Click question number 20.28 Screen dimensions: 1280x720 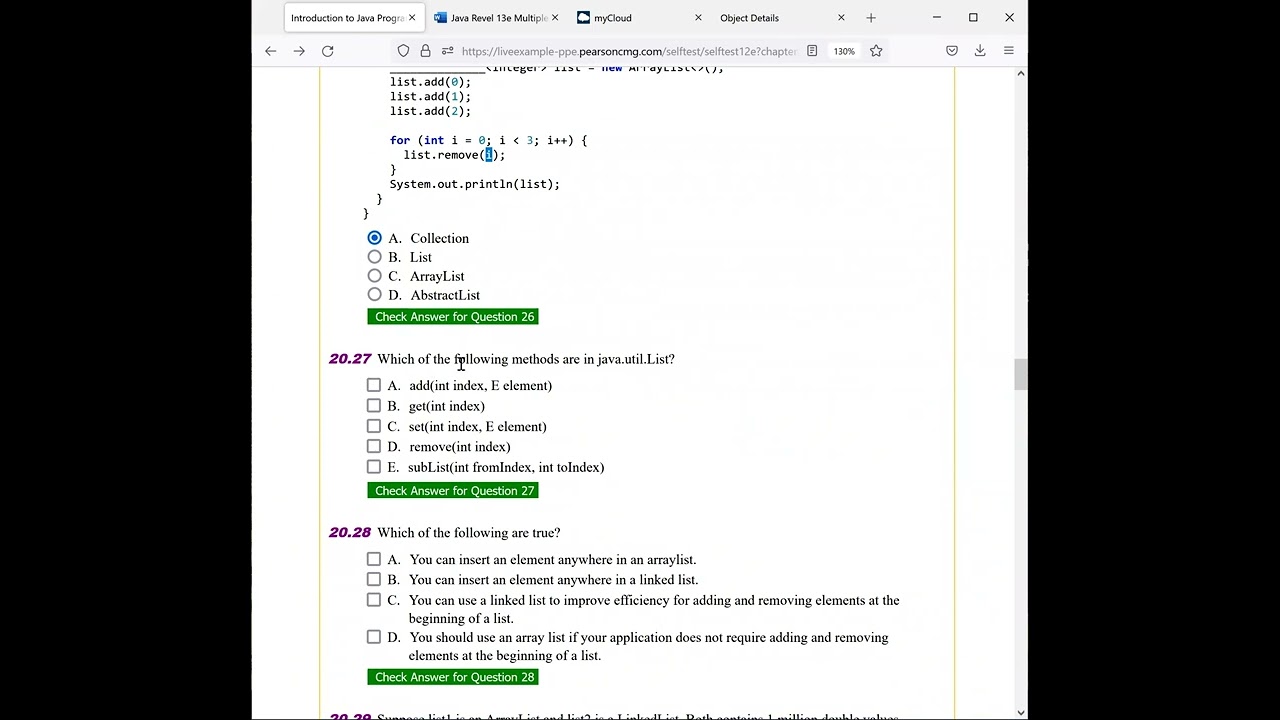coord(350,533)
